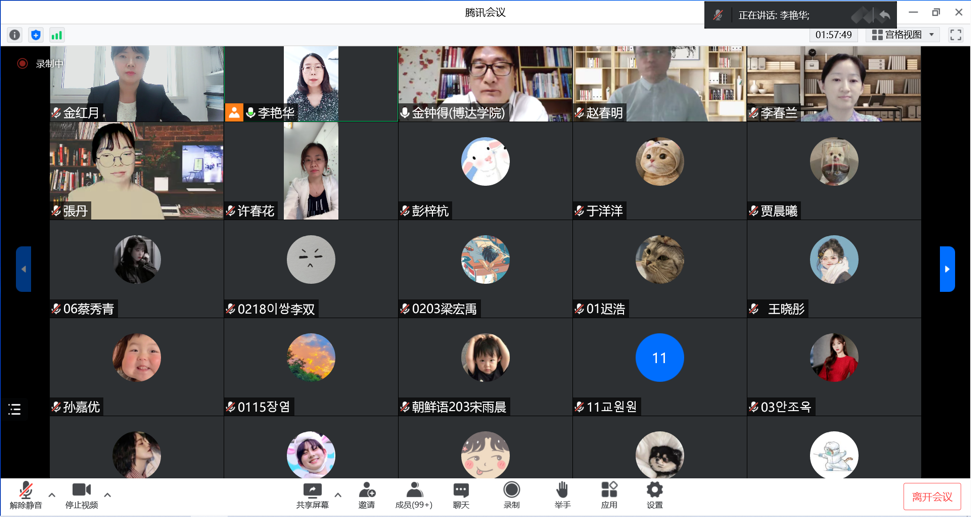Click the meeting info icon
Viewport: 971px width, 517px height.
coord(15,35)
